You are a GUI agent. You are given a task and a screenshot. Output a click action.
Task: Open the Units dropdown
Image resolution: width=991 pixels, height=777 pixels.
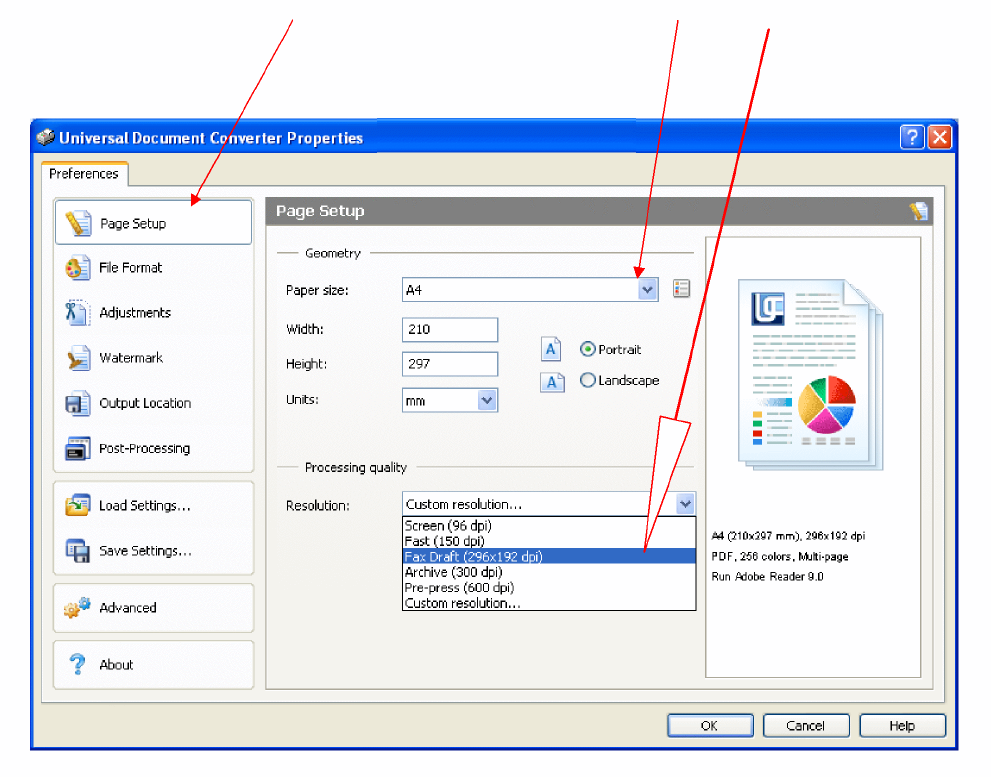pos(486,400)
